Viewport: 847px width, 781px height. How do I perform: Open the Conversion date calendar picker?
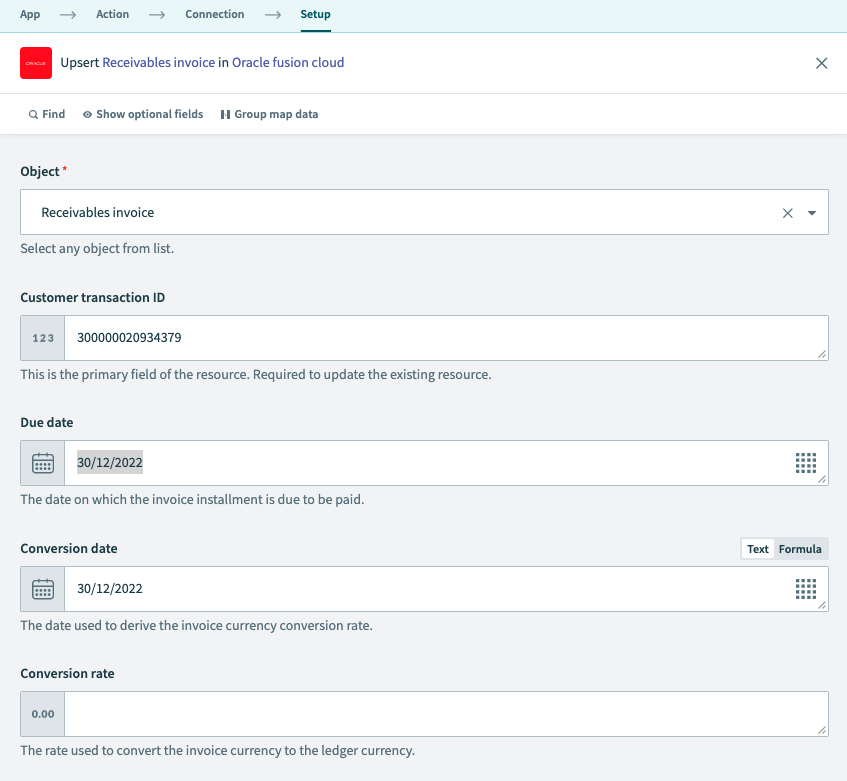coord(41,588)
